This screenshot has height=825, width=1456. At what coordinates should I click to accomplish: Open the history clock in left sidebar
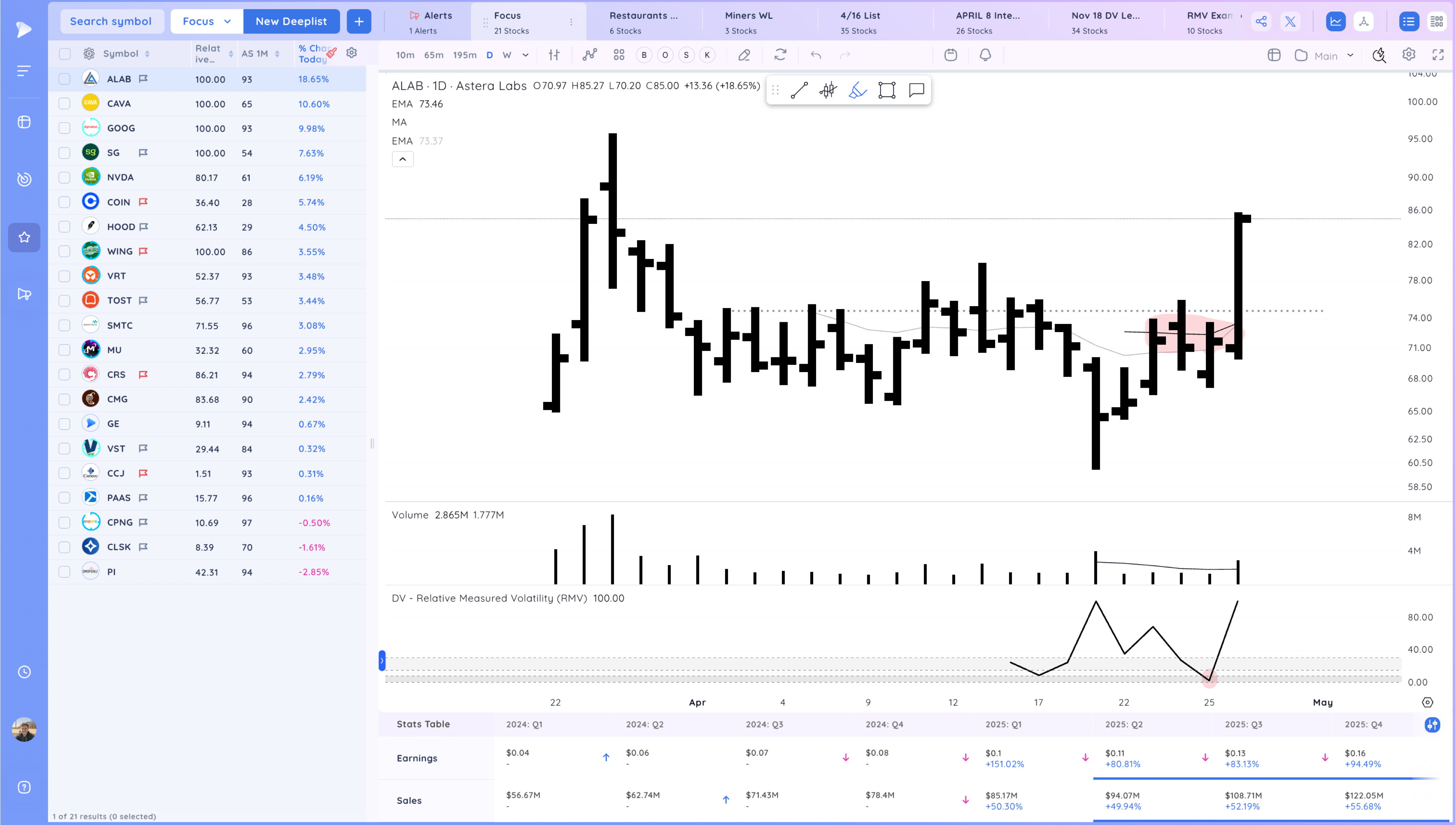point(24,672)
